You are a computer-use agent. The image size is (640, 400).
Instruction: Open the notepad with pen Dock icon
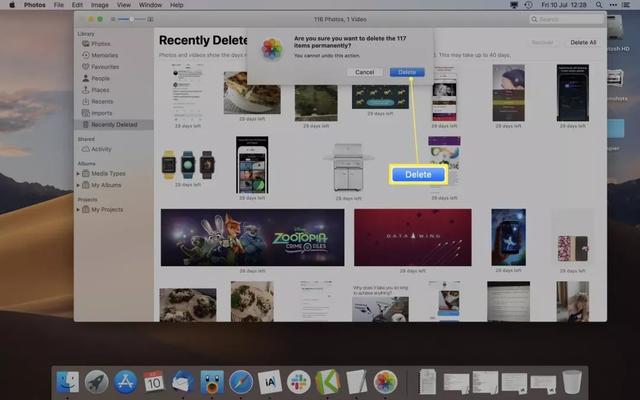pyautogui.click(x=356, y=382)
